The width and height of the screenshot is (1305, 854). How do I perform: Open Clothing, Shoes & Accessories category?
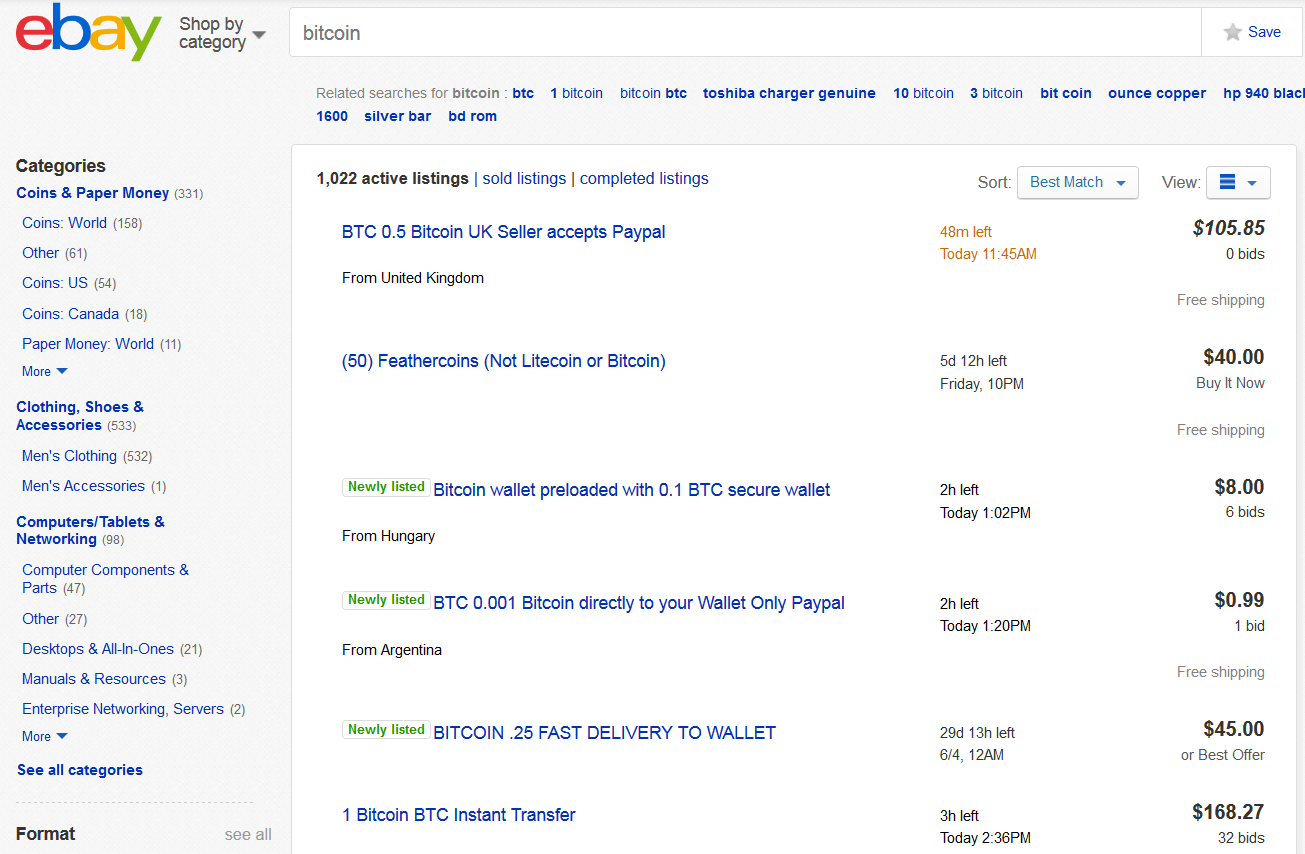coord(80,416)
